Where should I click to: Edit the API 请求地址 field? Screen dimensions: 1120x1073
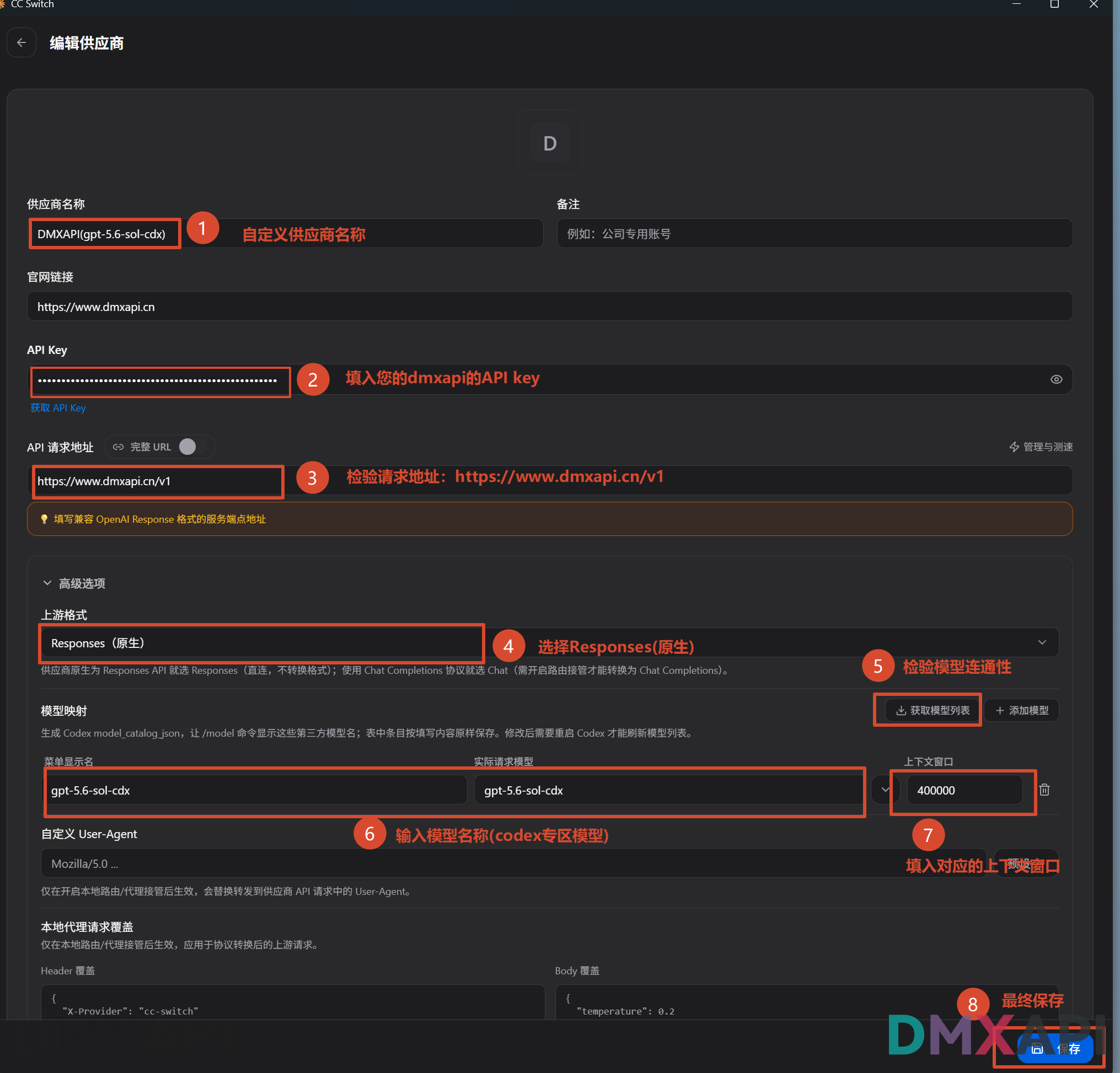point(549,480)
